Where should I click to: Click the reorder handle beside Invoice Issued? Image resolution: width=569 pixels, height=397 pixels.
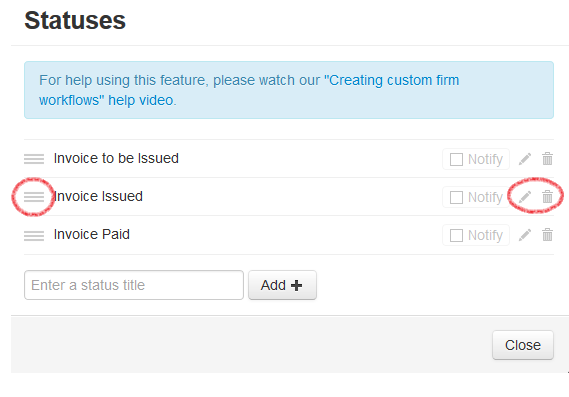tap(34, 197)
